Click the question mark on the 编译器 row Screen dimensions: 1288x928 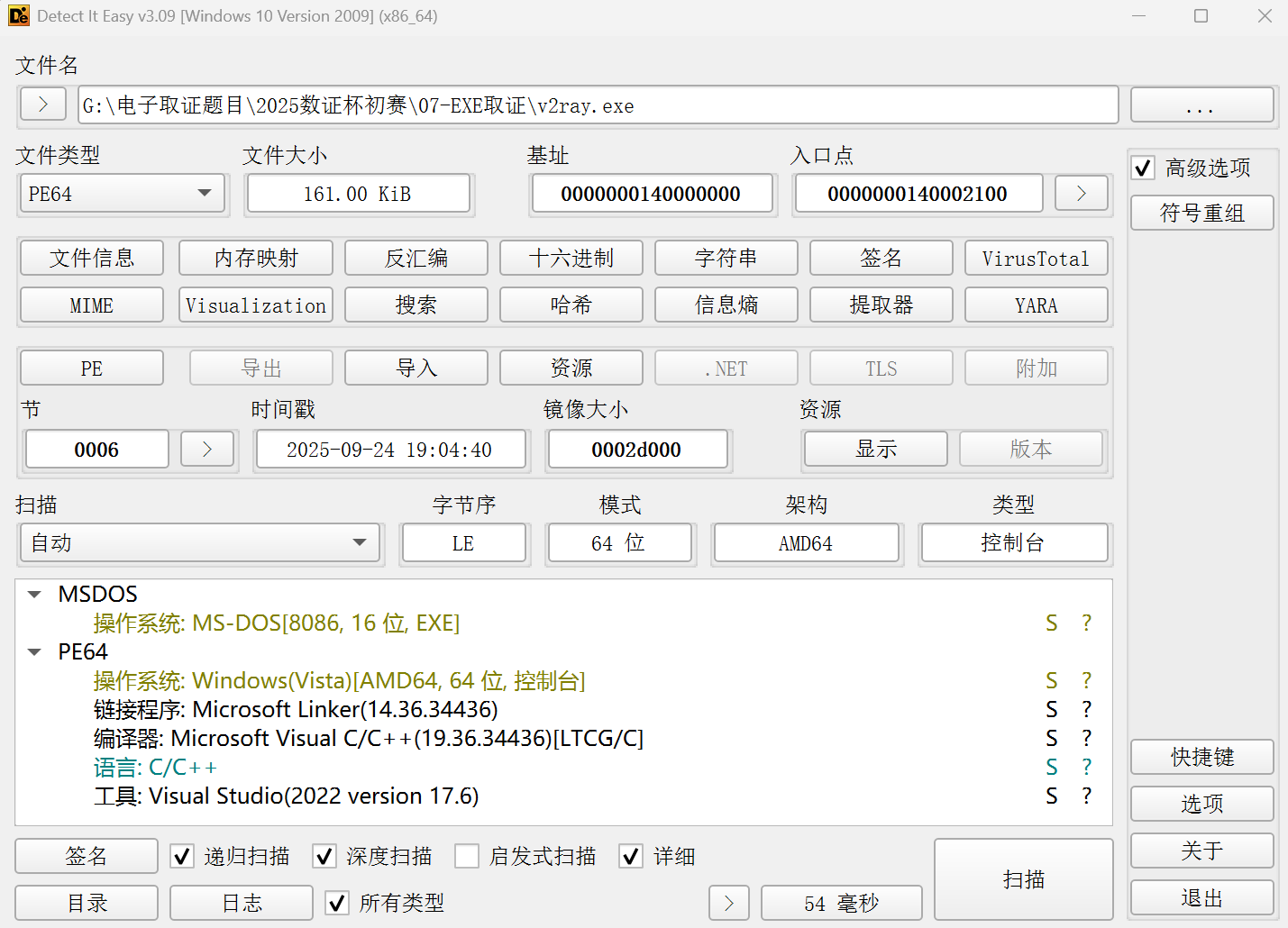point(1086,739)
